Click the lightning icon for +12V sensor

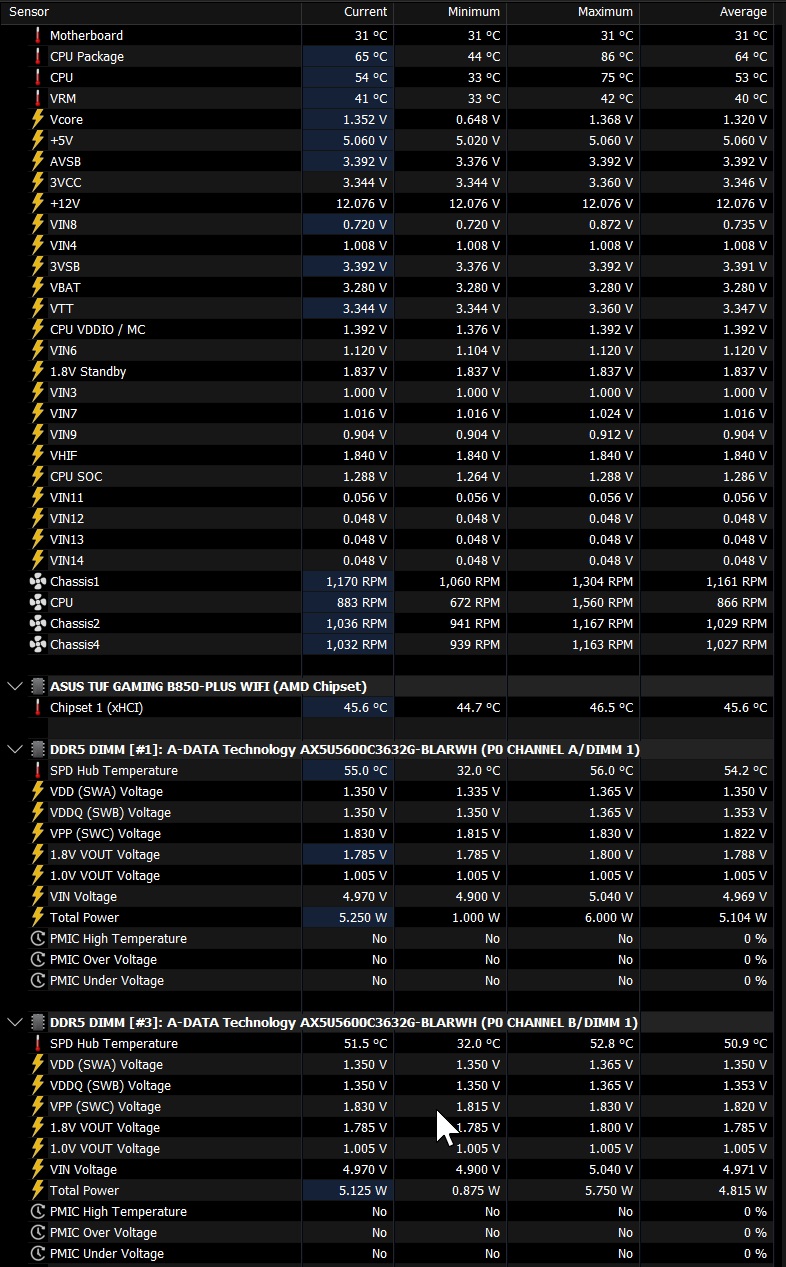coord(38,204)
